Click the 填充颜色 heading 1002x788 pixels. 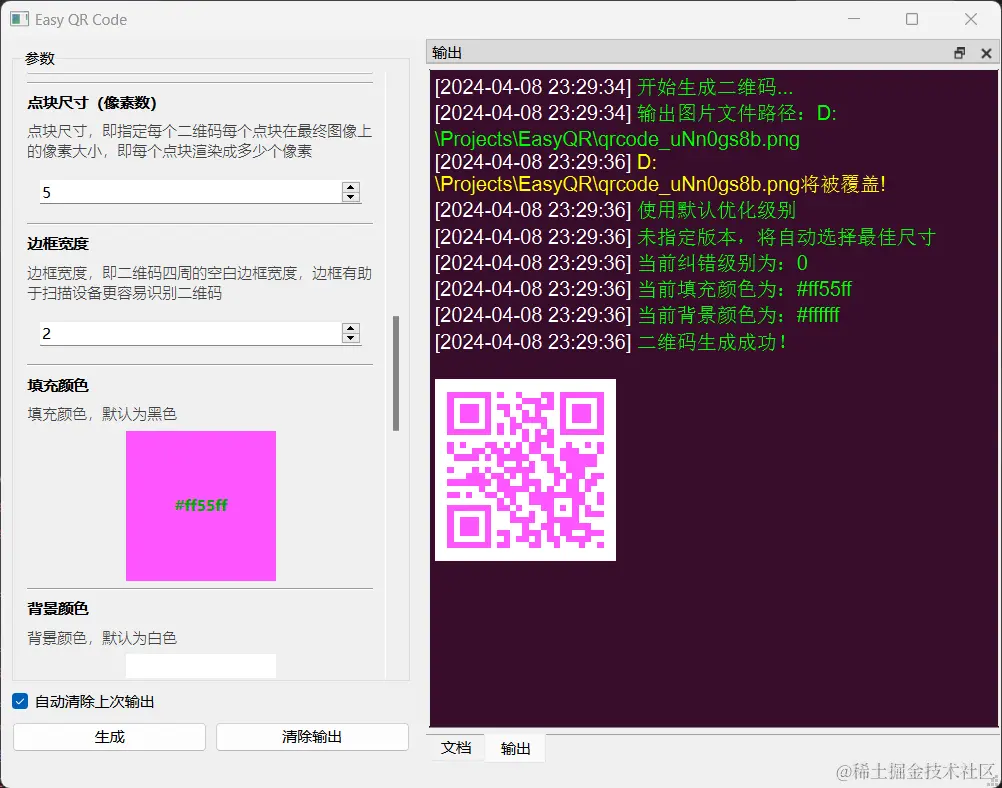click(x=58, y=385)
